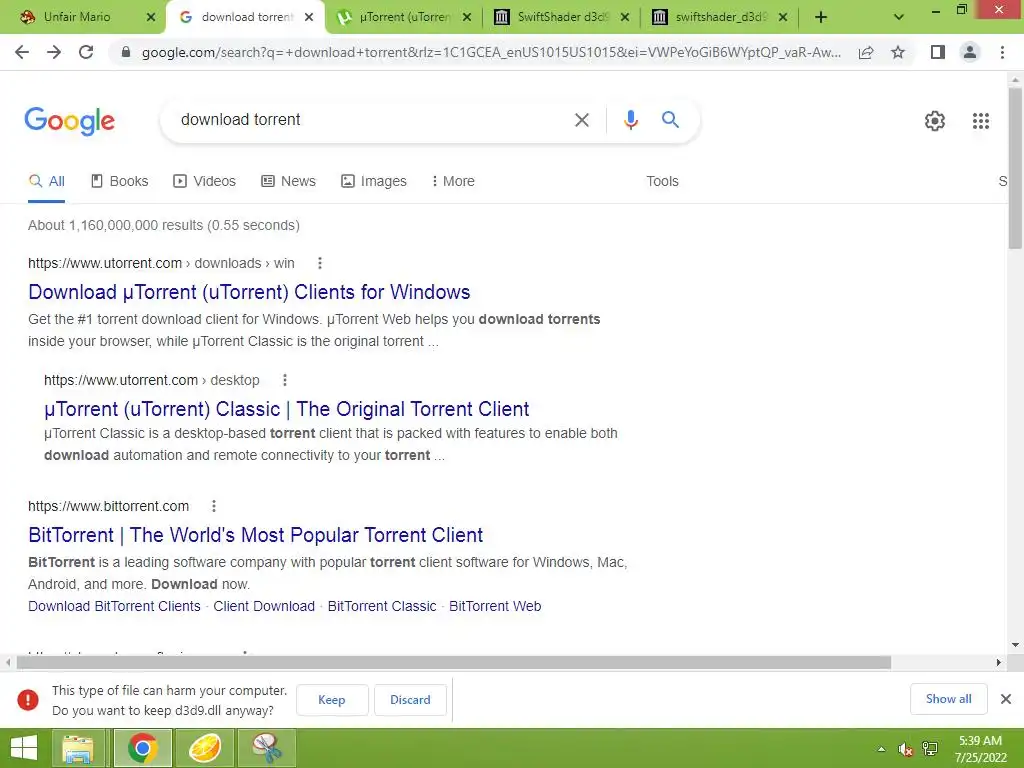
Task: Open search Tools options
Action: pyautogui.click(x=662, y=182)
